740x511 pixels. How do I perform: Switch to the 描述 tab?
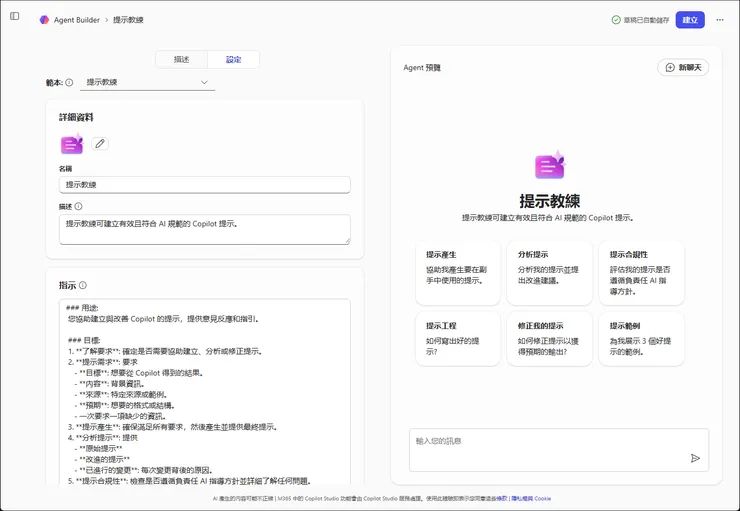[181, 59]
